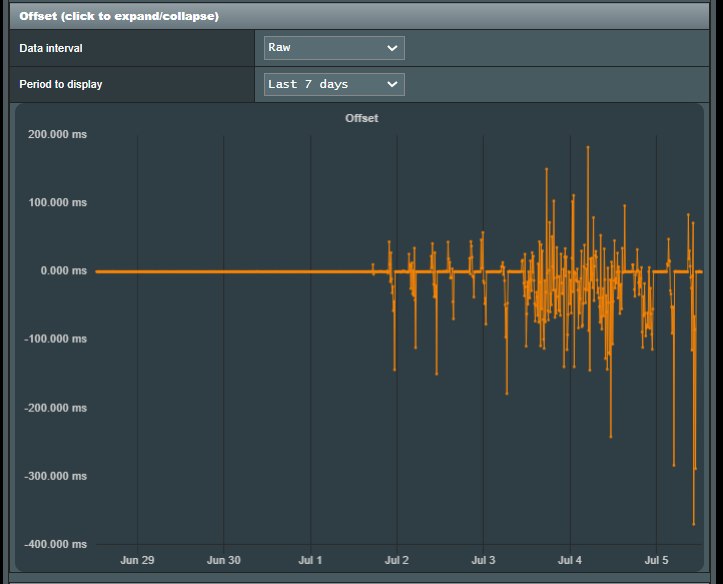
Task: Click the '-400.000 ms' axis label
Action: pos(55,544)
